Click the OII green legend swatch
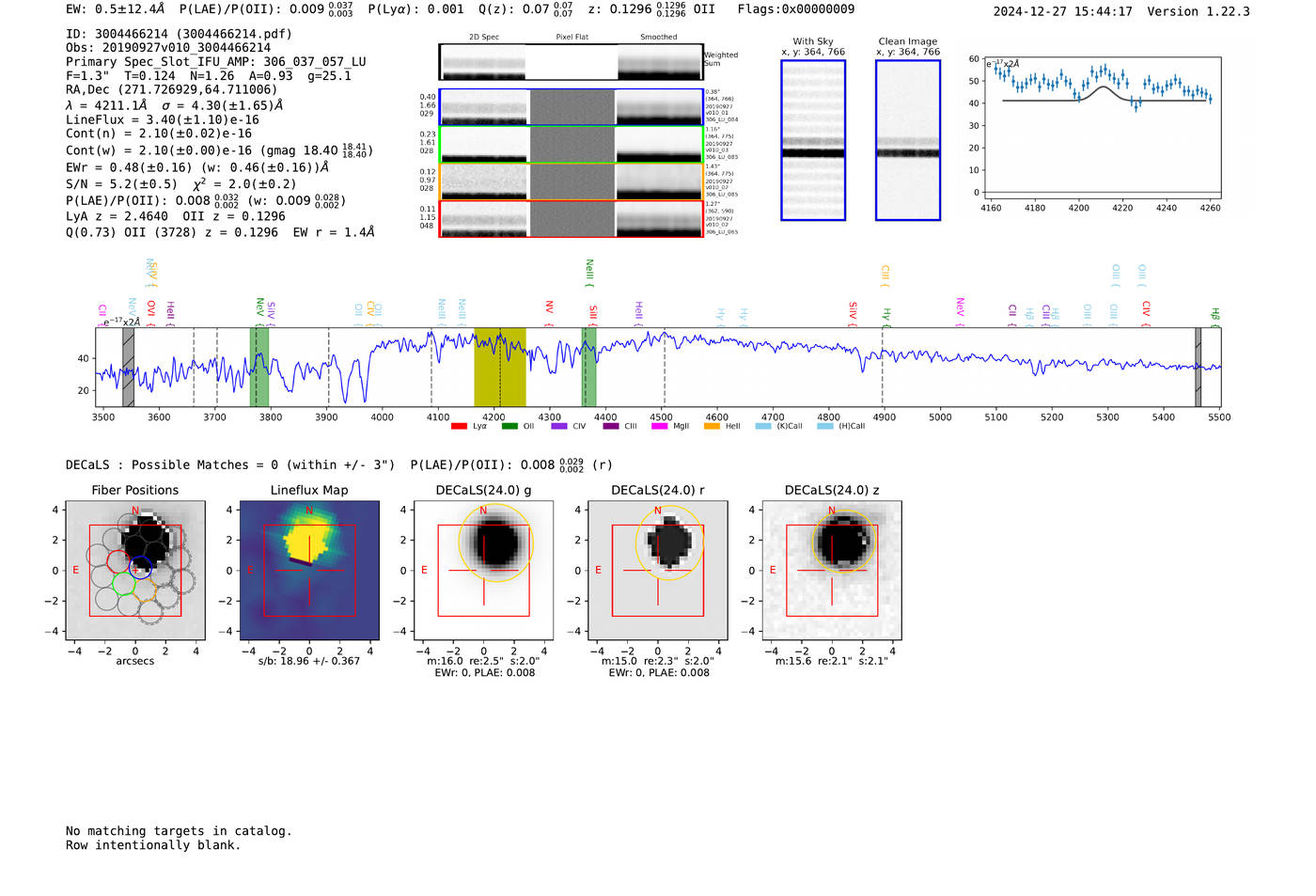The height and width of the screenshot is (896, 1316). [x=509, y=426]
